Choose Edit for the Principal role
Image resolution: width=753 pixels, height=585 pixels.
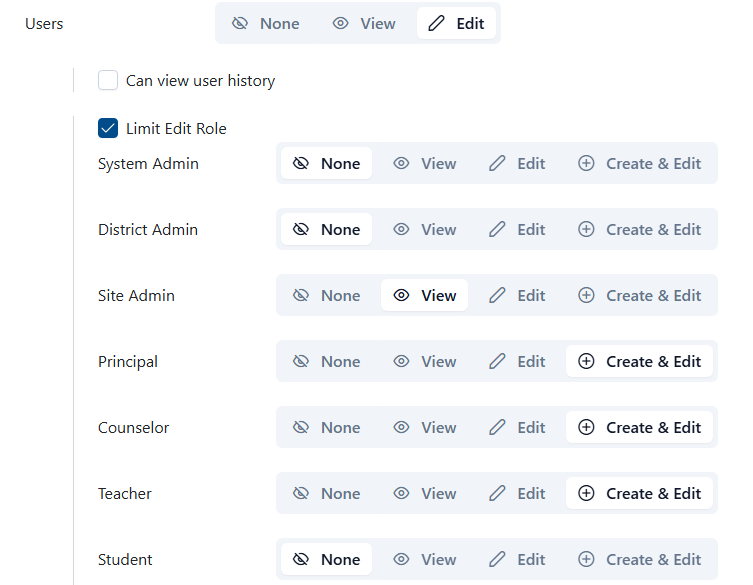coord(517,361)
